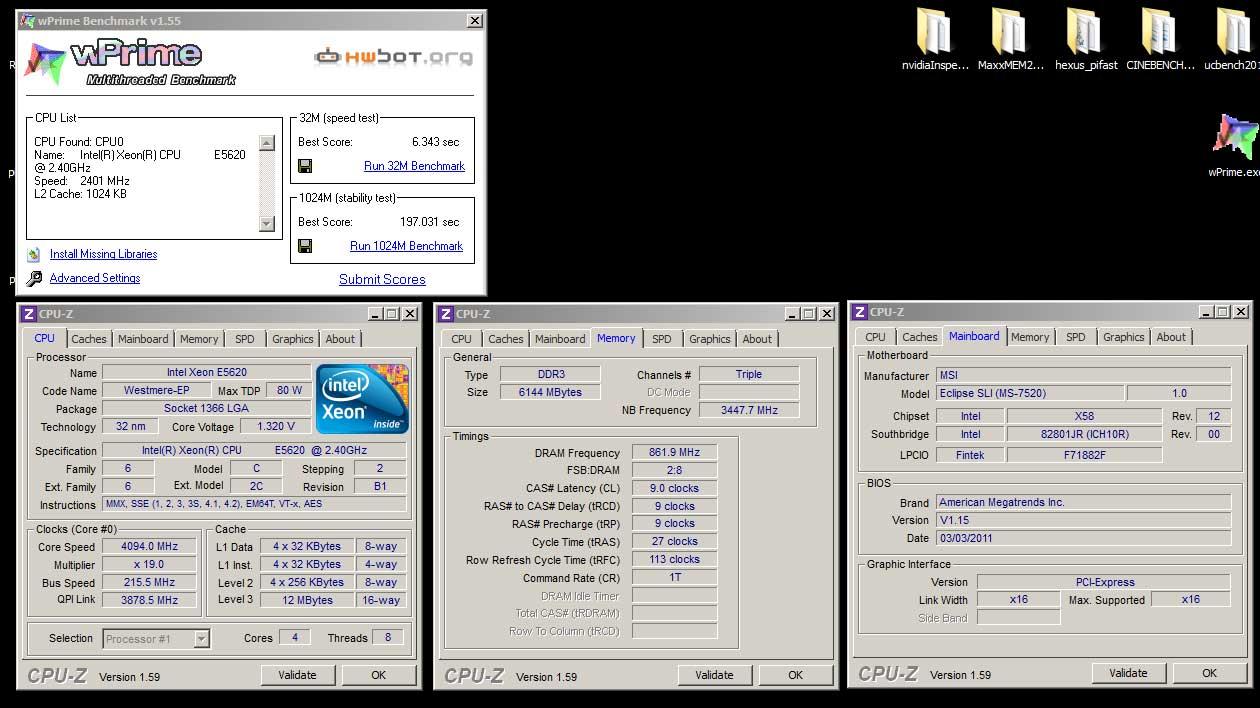
Task: Run the 32M Benchmark
Action: [x=414, y=166]
